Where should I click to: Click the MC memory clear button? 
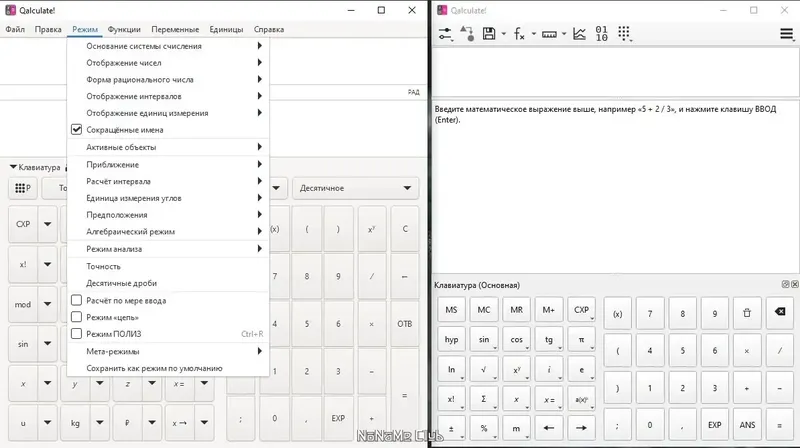(x=484, y=310)
